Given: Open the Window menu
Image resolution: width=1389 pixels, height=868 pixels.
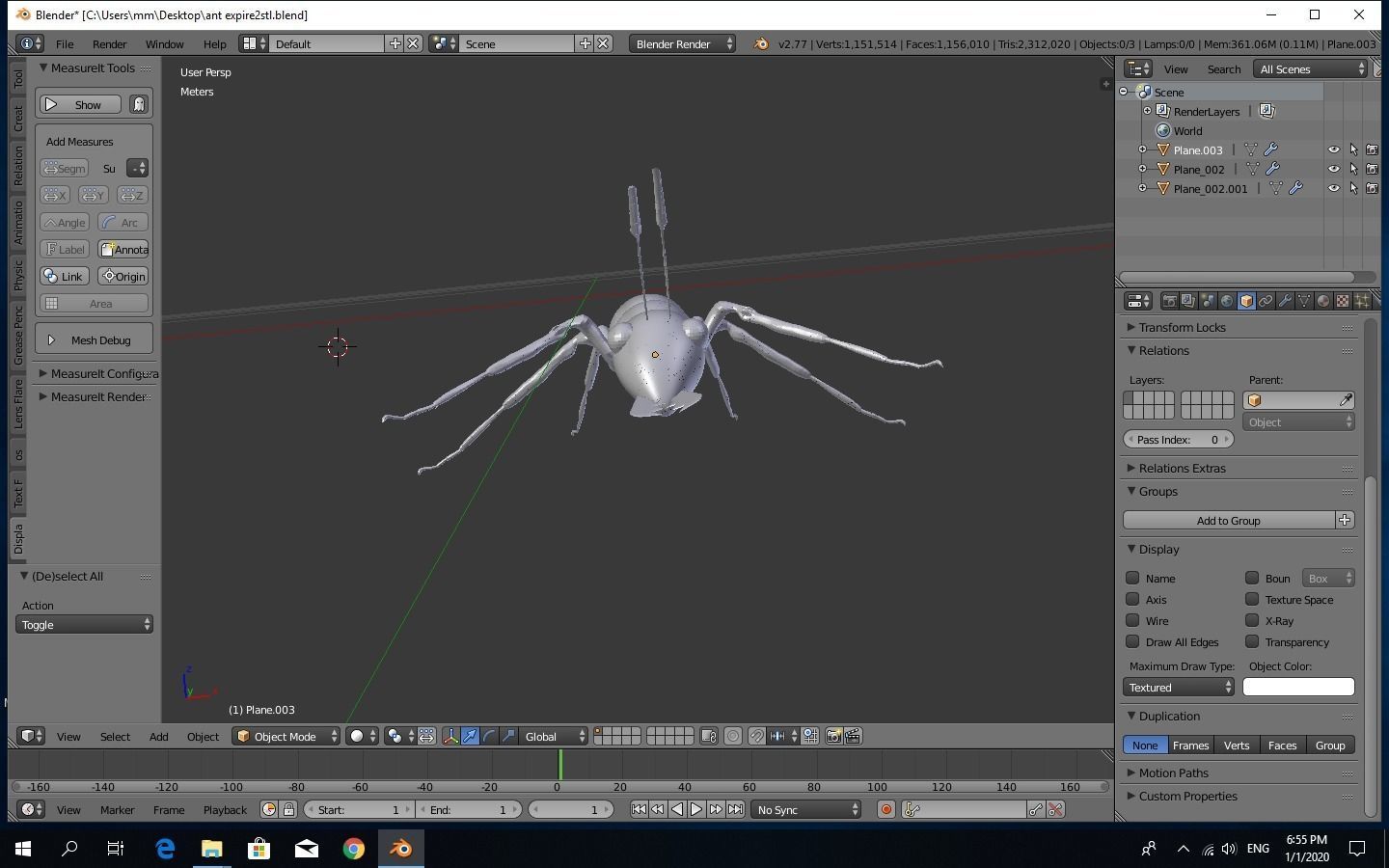Looking at the screenshot, I should point(164,44).
